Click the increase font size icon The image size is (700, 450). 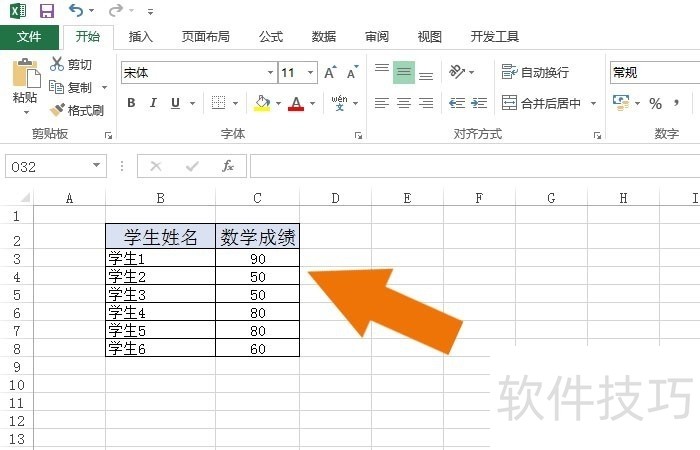(x=330, y=72)
